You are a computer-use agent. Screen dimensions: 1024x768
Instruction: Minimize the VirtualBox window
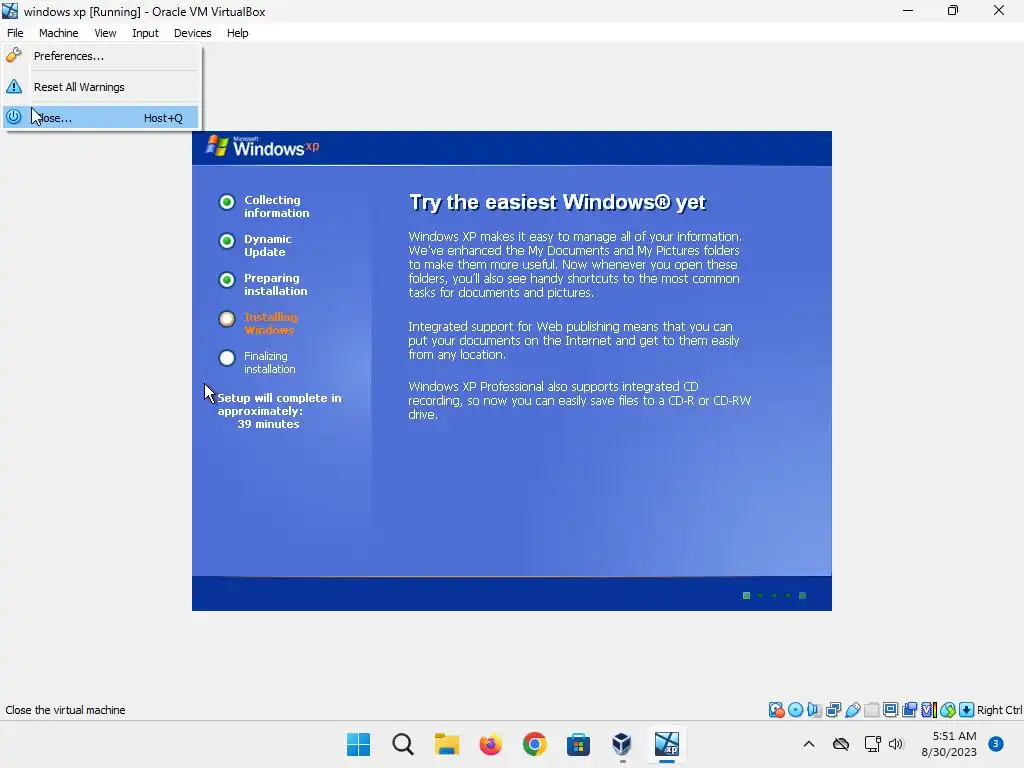(908, 10)
